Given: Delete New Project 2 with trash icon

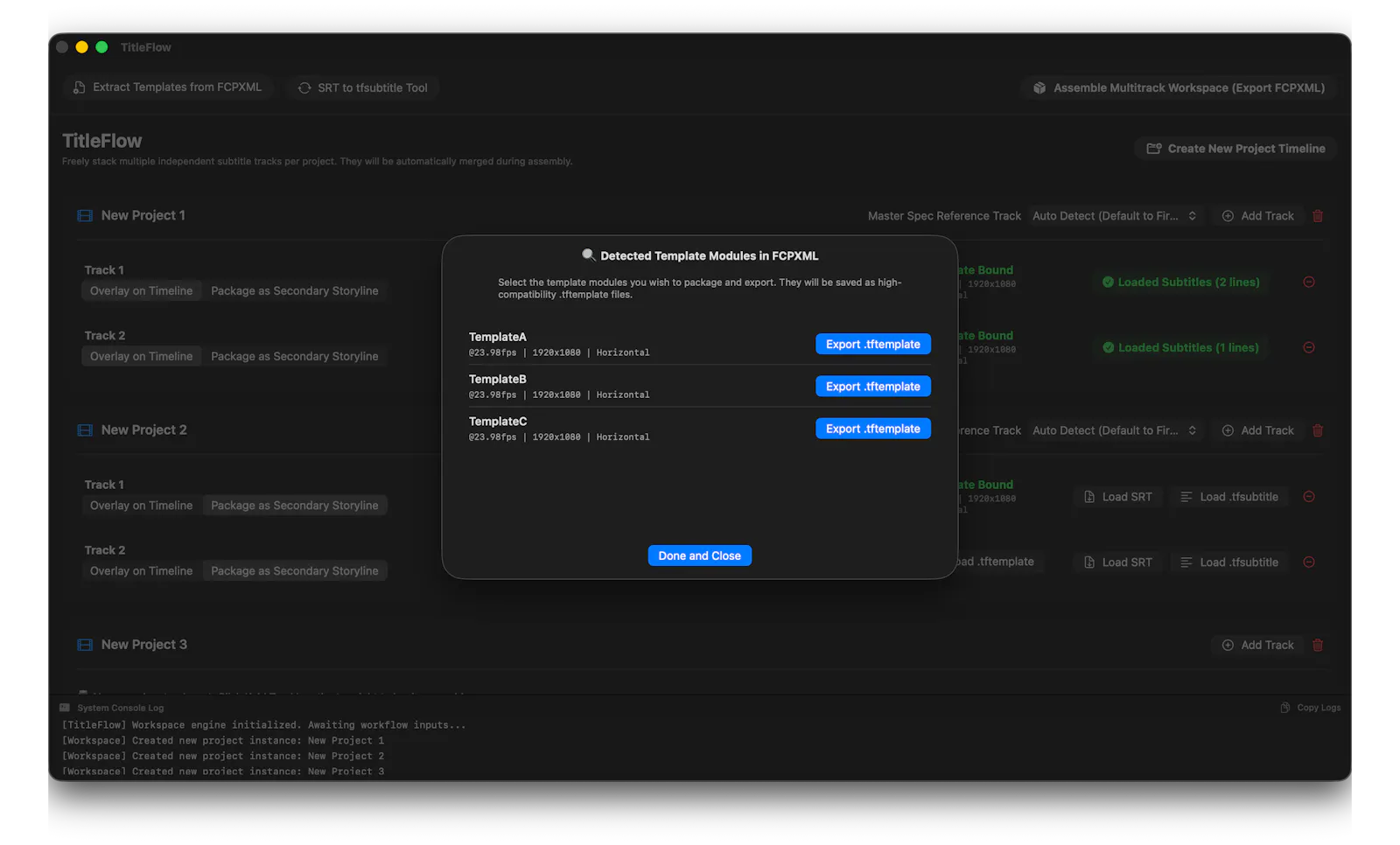Looking at the screenshot, I should [1318, 430].
